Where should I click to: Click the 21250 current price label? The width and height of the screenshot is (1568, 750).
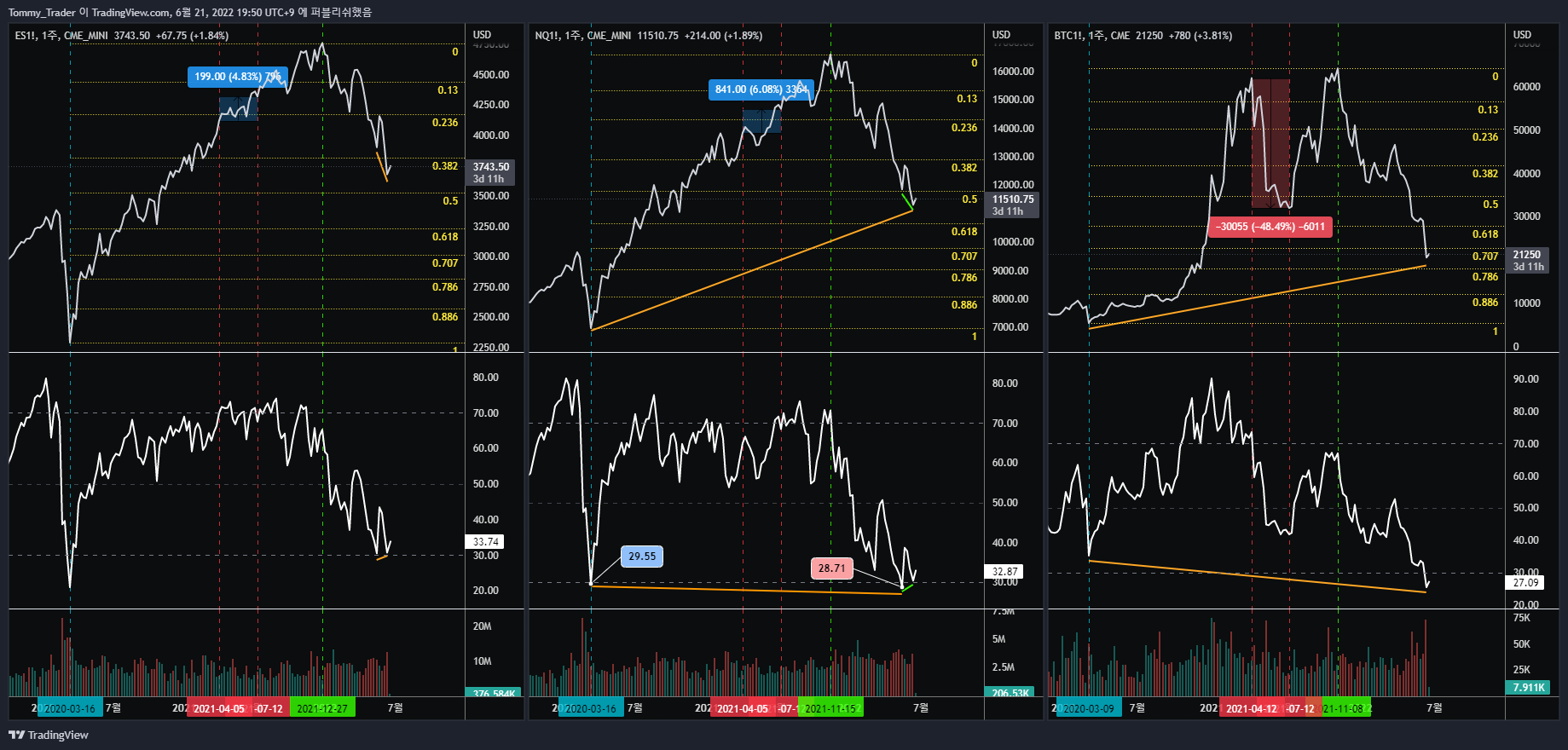(1527, 255)
